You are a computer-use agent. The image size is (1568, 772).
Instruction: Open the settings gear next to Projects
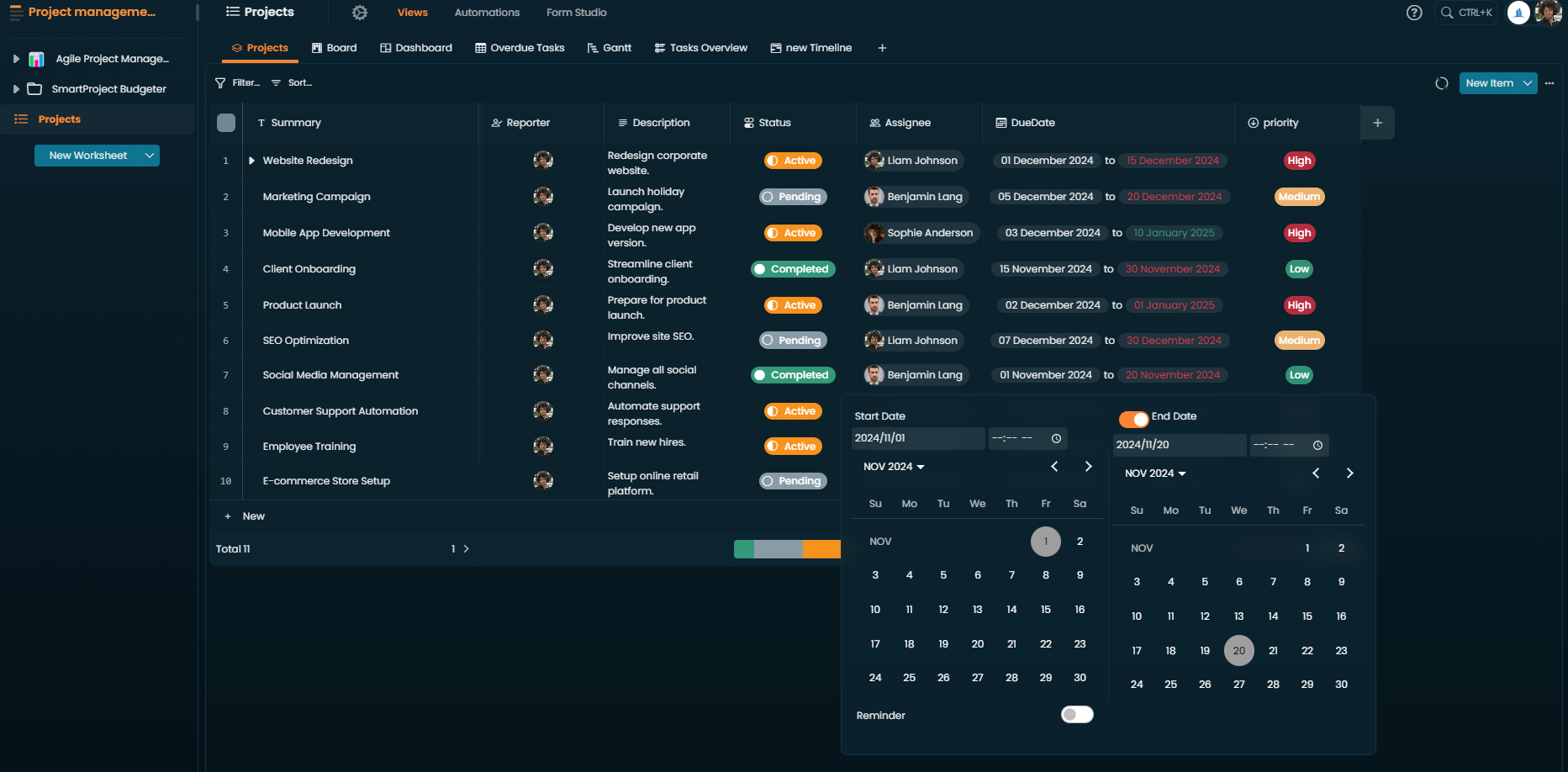(x=360, y=13)
